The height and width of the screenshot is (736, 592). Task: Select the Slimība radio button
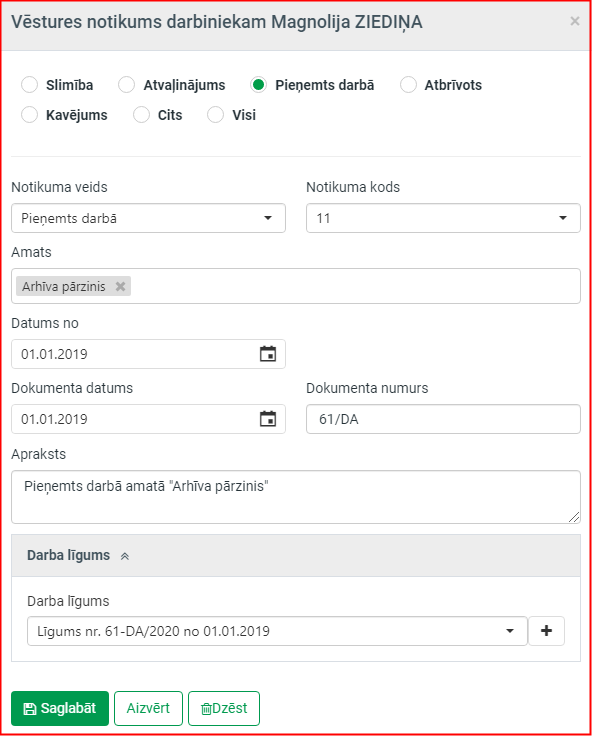(x=29, y=85)
